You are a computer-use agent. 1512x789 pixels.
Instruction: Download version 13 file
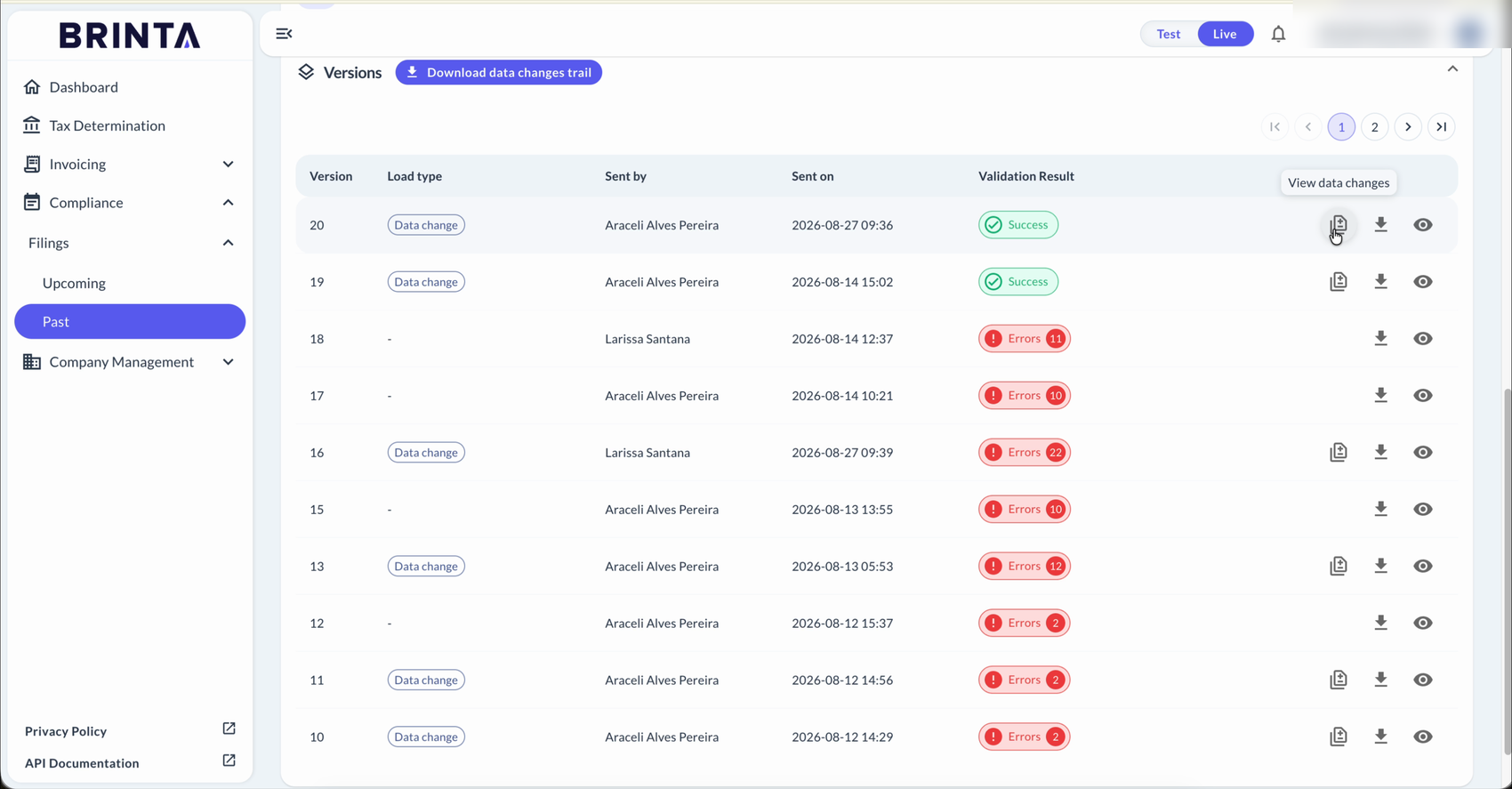1380,567
